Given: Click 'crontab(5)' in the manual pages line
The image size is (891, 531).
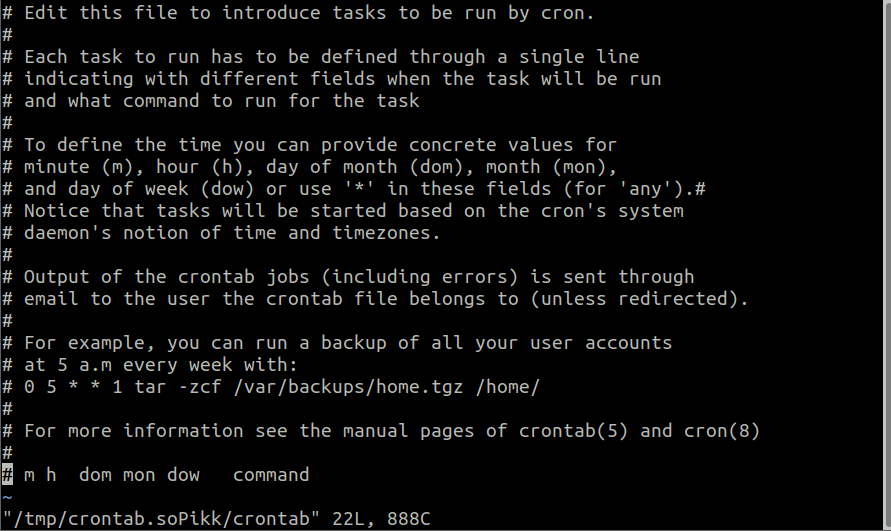Looking at the screenshot, I should [x=573, y=431].
